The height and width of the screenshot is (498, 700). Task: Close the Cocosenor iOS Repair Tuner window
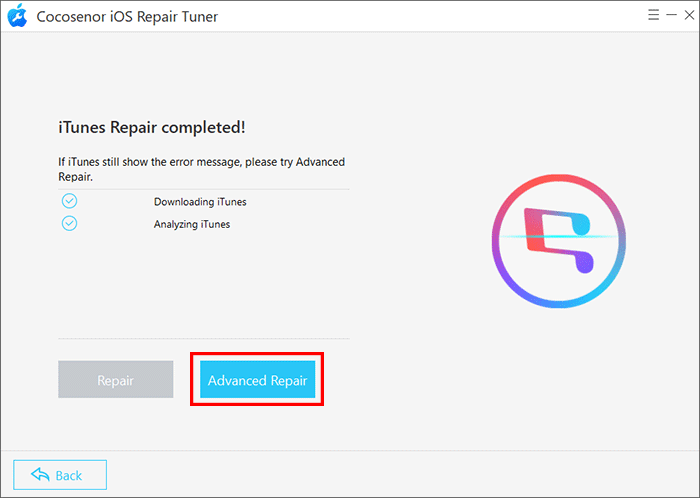[x=689, y=15]
